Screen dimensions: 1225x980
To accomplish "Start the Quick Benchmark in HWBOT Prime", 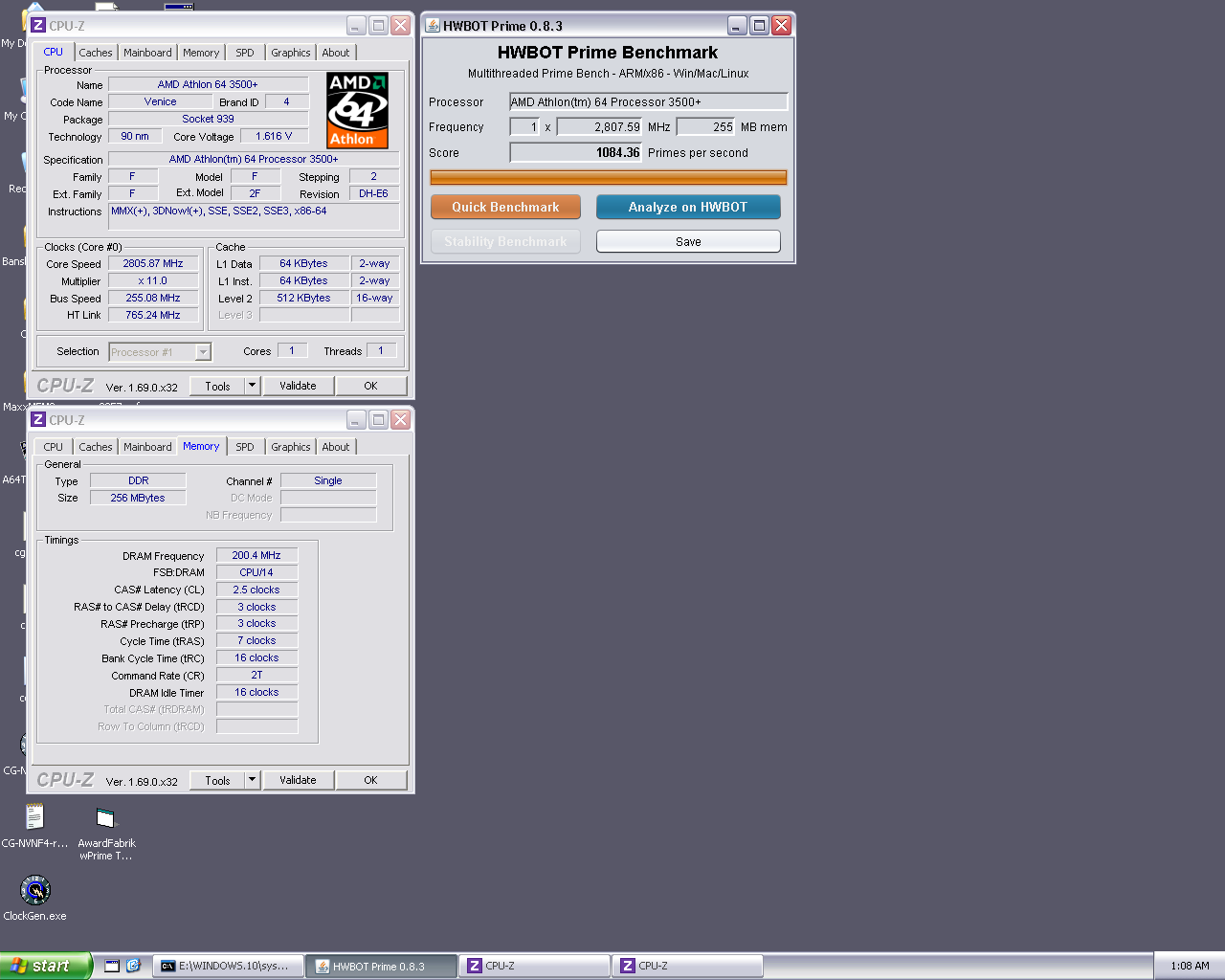I will [505, 207].
